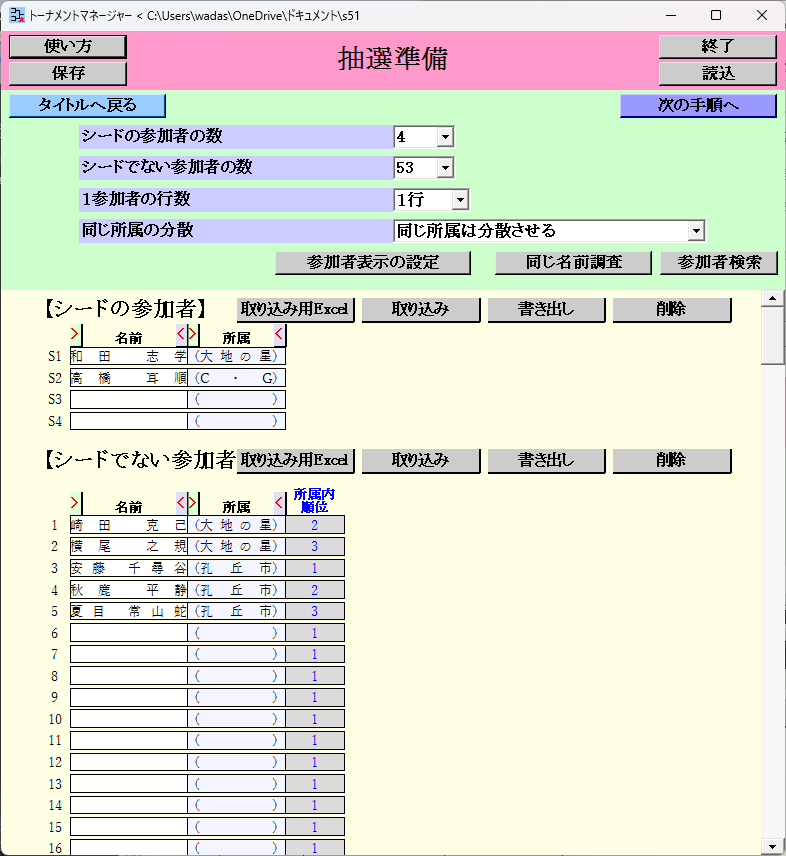Click right red arrow of non-seed 所属 column
786x856 pixels.
pyautogui.click(x=279, y=502)
